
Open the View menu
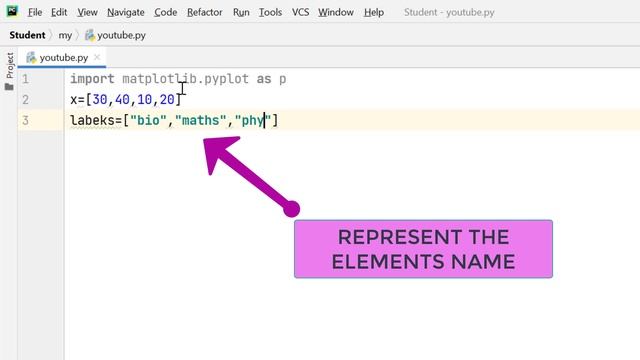pos(87,12)
